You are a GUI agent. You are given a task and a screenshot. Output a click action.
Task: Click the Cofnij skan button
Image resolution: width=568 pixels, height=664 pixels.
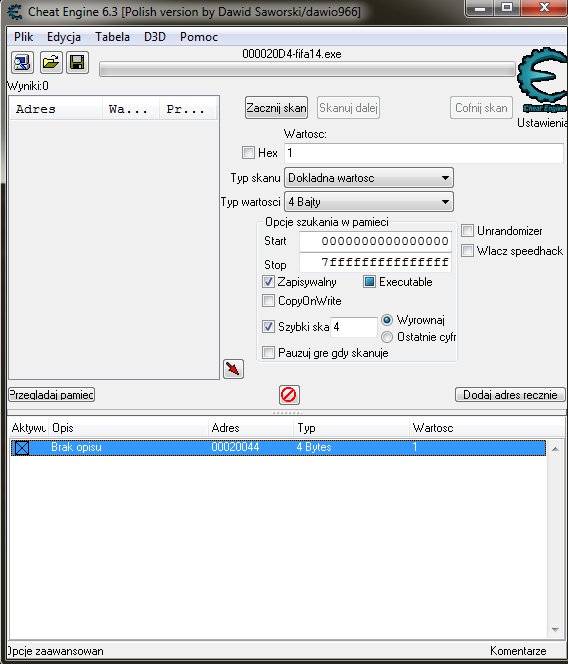[481, 108]
